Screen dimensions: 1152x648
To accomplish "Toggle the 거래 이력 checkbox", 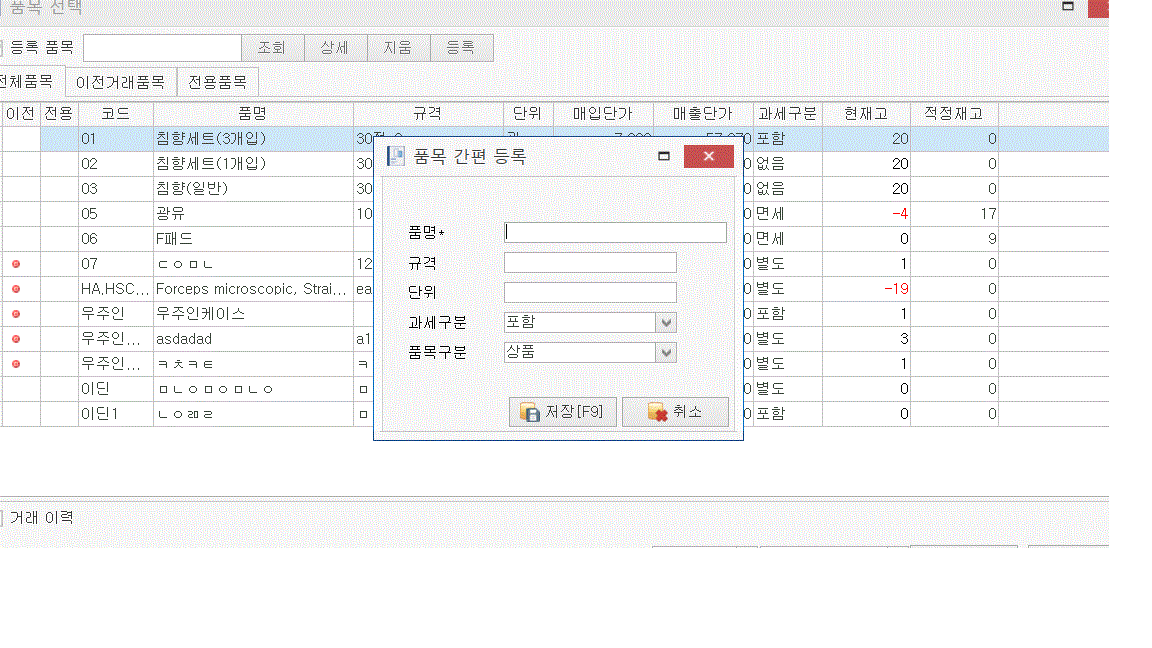I will tap(2, 518).
